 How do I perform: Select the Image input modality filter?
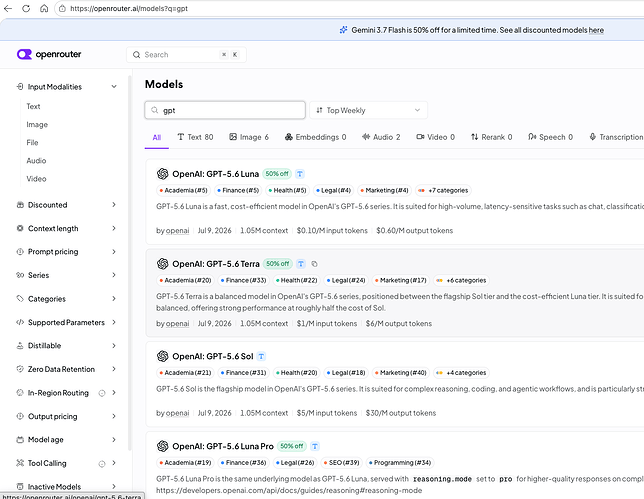(x=37, y=124)
